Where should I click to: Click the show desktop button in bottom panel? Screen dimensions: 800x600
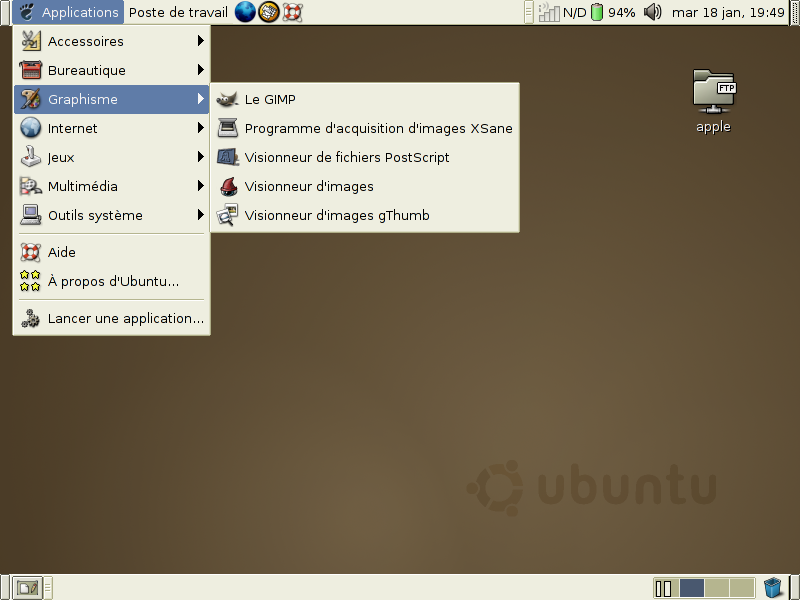(x=27, y=588)
